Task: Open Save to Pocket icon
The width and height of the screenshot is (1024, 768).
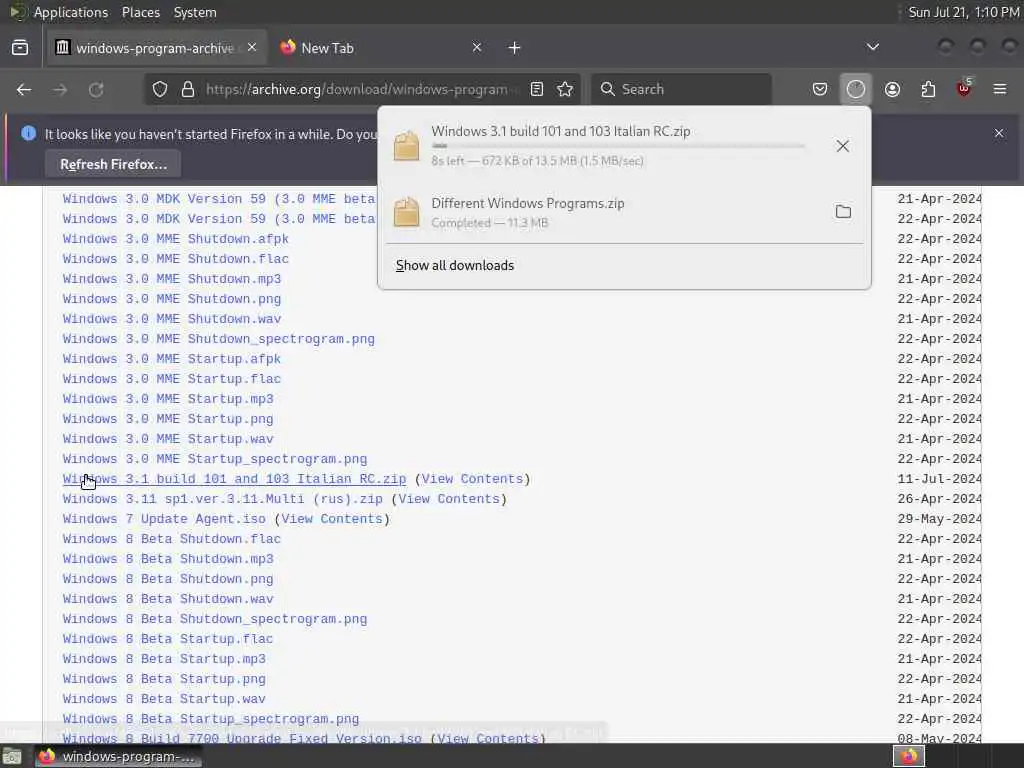Action: pos(820,89)
